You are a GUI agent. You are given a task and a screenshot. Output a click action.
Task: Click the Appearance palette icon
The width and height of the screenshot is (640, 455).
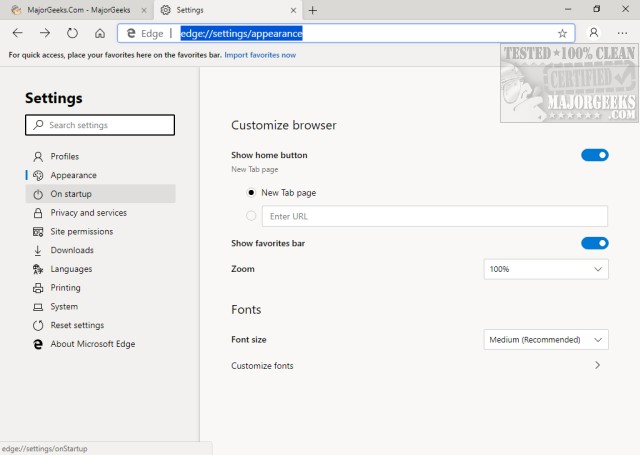[38, 175]
